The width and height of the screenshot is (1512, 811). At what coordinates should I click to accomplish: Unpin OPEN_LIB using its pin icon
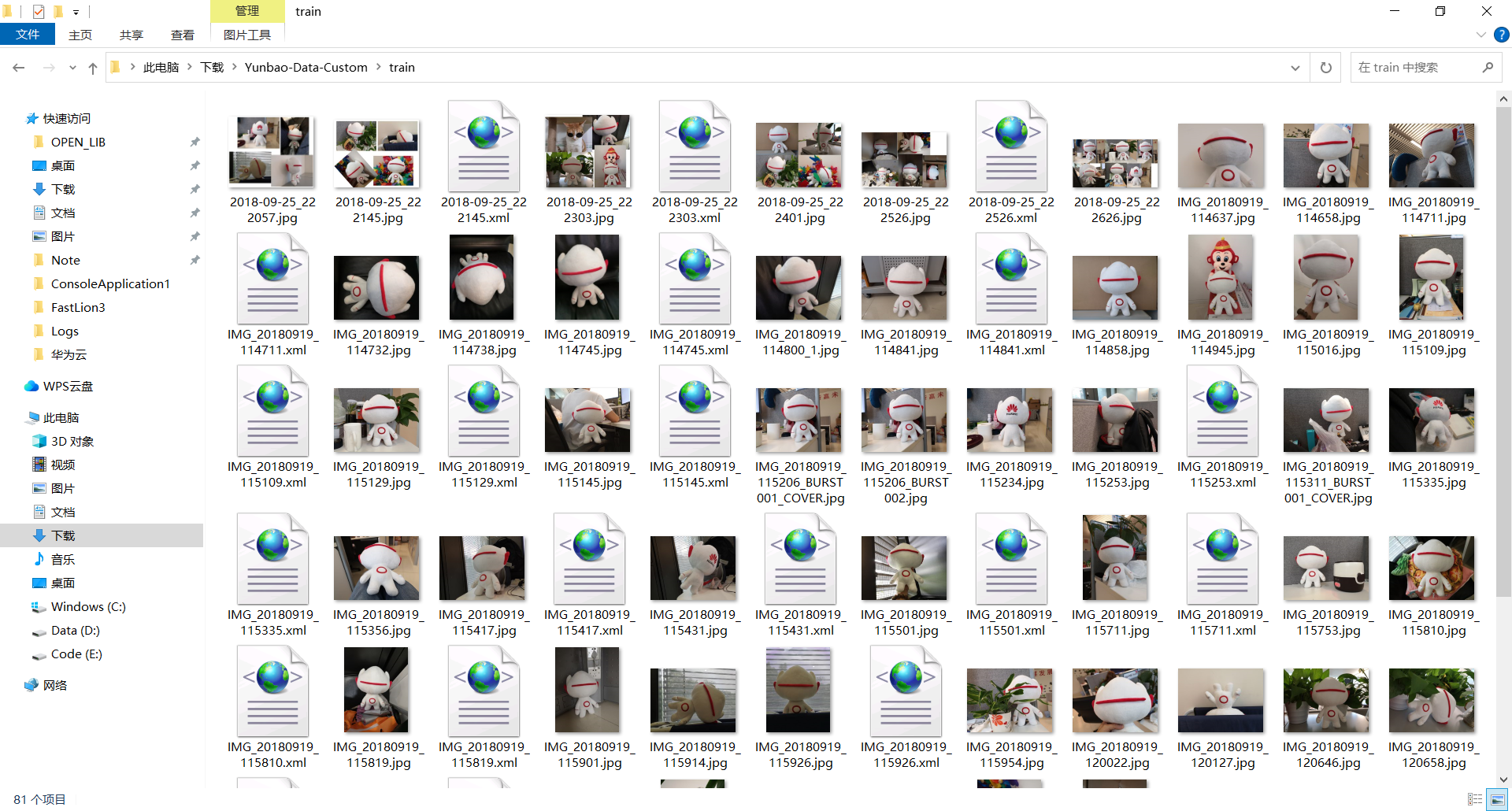195,142
